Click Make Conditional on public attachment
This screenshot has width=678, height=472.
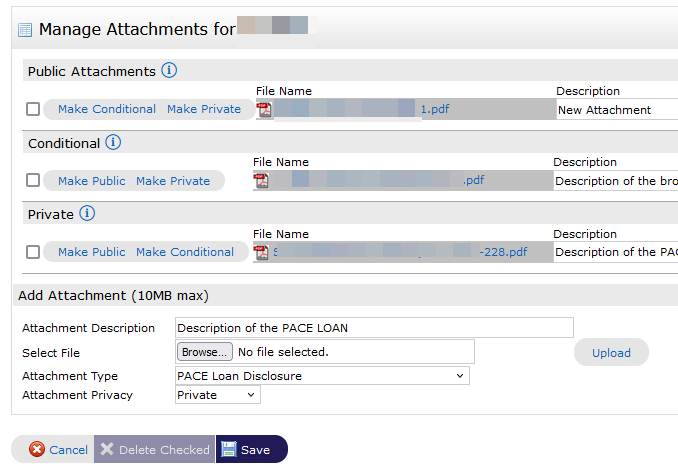(107, 109)
